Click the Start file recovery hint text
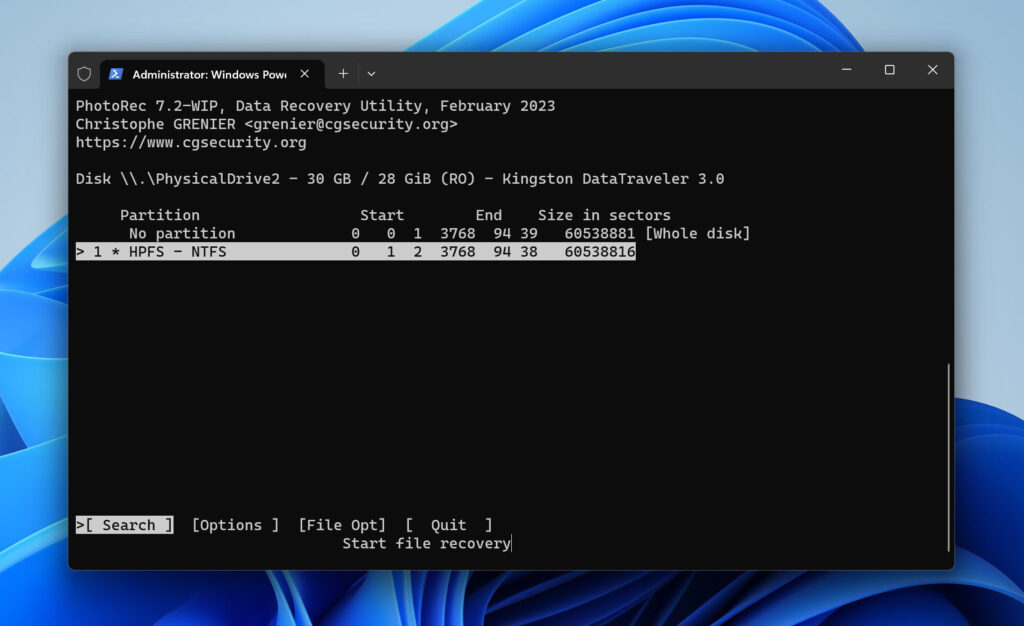The image size is (1024, 626). [x=426, y=544]
